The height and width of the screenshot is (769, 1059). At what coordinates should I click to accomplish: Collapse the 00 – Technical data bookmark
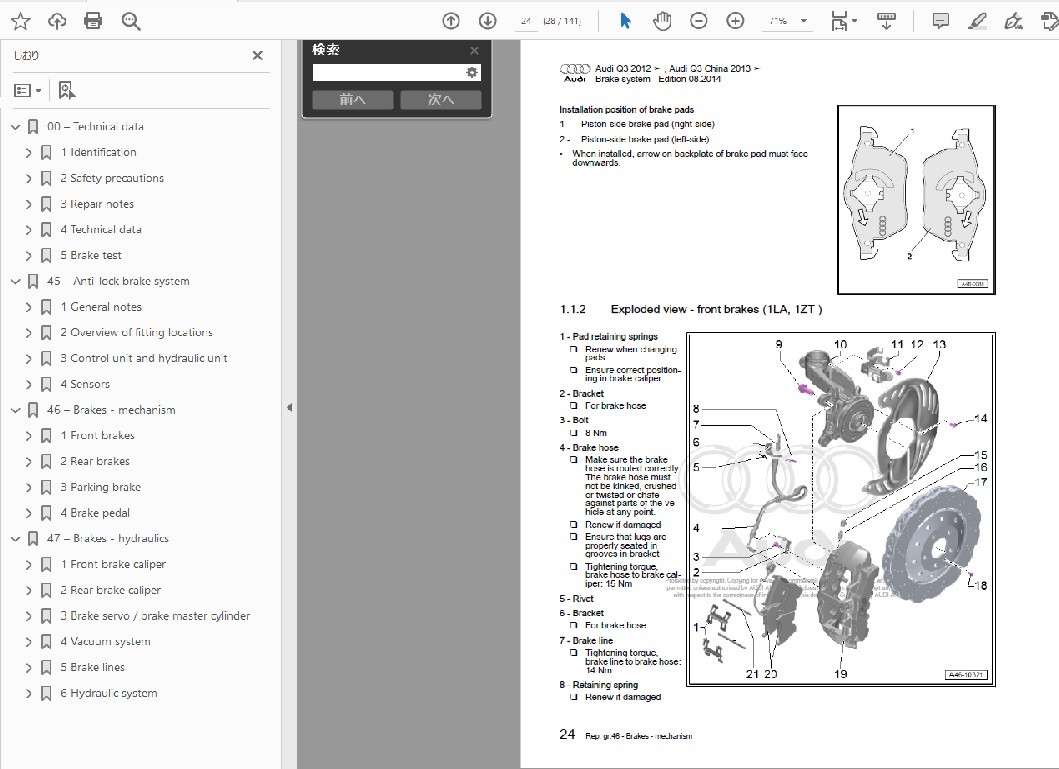[x=16, y=126]
